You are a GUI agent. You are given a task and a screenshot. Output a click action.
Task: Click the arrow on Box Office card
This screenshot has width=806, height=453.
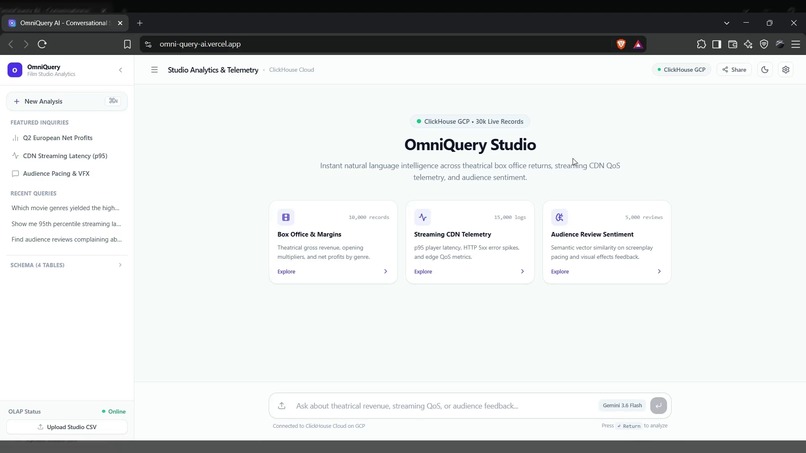point(386,271)
